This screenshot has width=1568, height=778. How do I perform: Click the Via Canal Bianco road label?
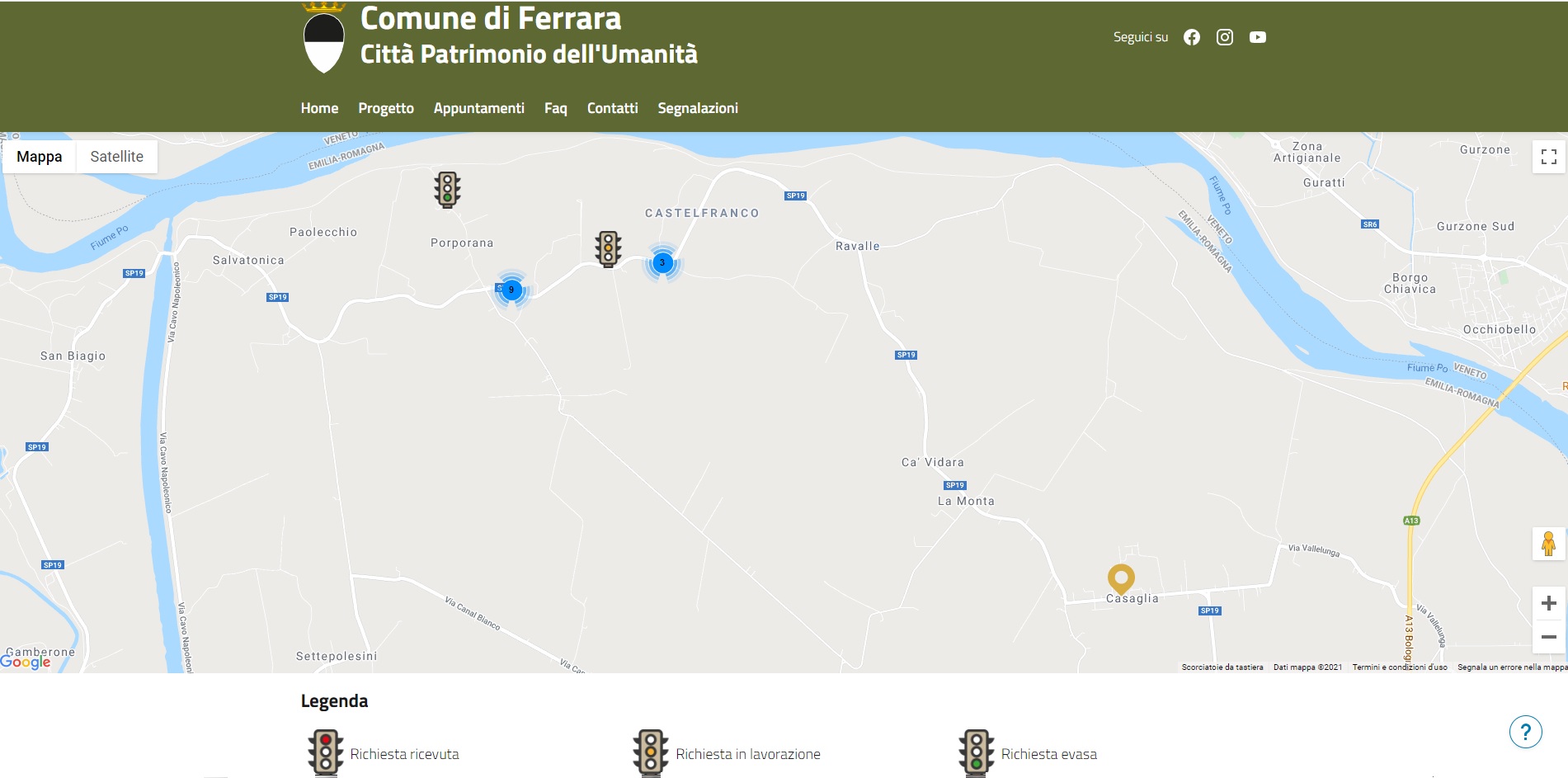pyautogui.click(x=473, y=613)
